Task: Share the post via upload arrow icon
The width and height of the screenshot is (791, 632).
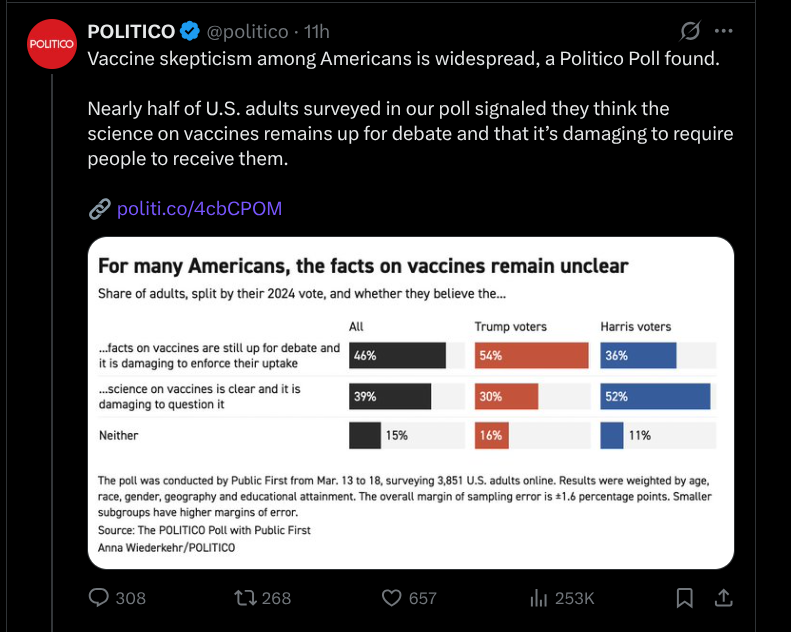Action: pos(723,597)
